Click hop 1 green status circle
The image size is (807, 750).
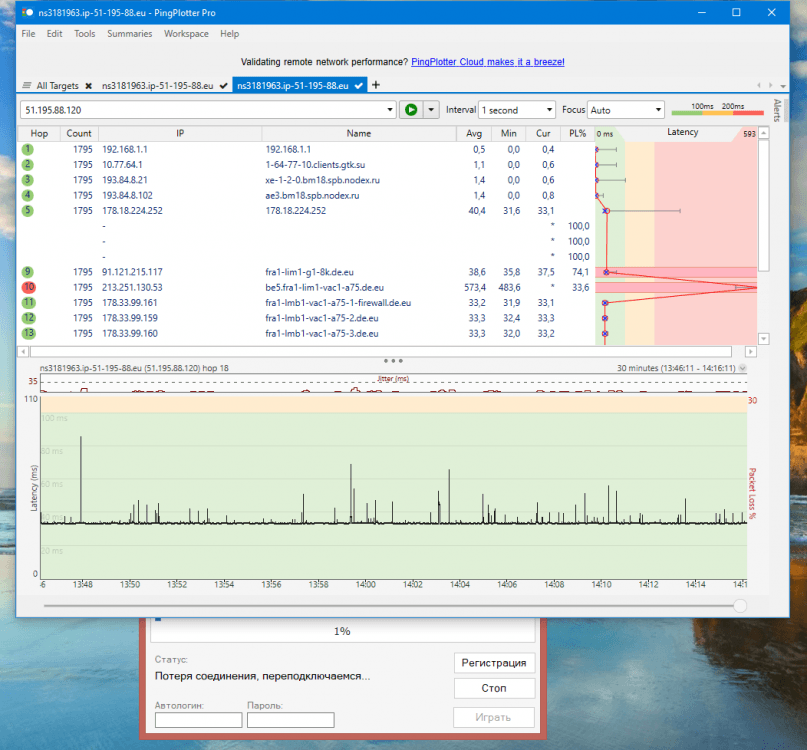28,149
